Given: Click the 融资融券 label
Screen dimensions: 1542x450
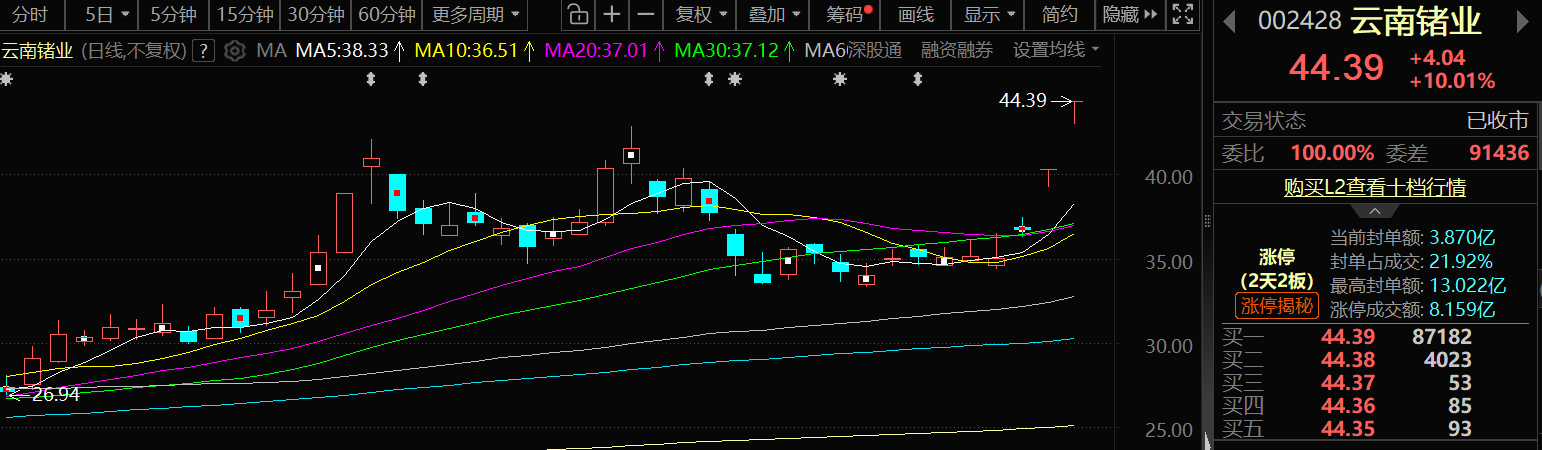Looking at the screenshot, I should point(956,51).
